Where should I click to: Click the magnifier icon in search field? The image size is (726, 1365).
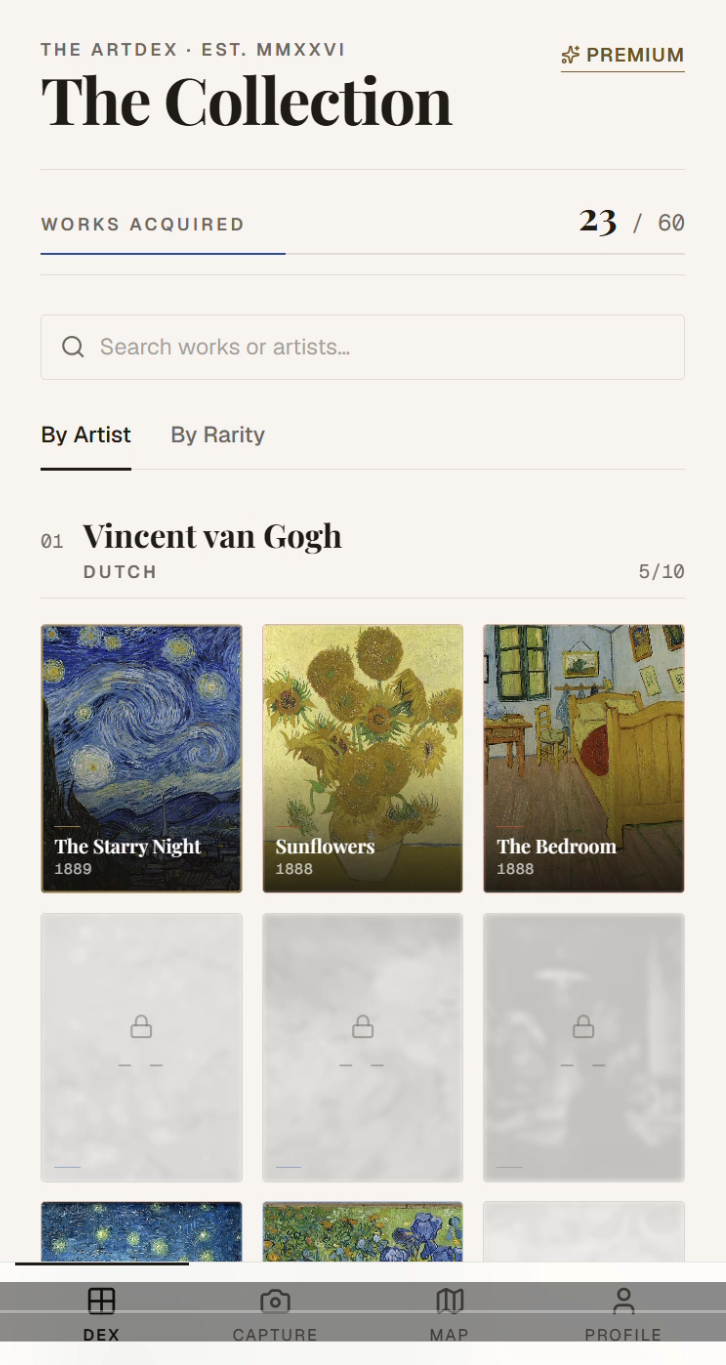[73, 347]
